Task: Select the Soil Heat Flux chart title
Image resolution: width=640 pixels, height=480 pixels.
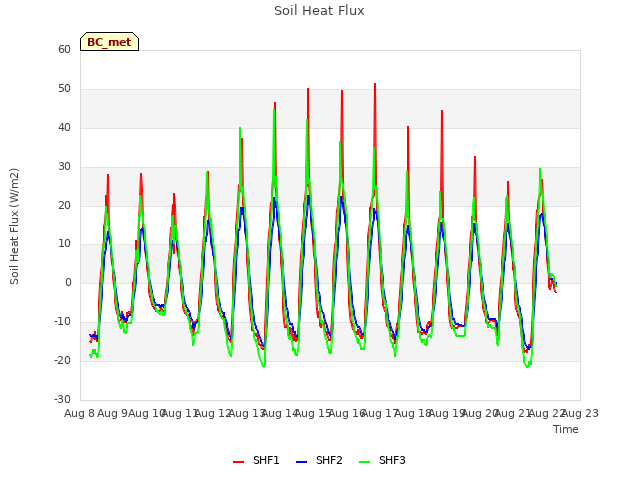Action: tap(319, 11)
